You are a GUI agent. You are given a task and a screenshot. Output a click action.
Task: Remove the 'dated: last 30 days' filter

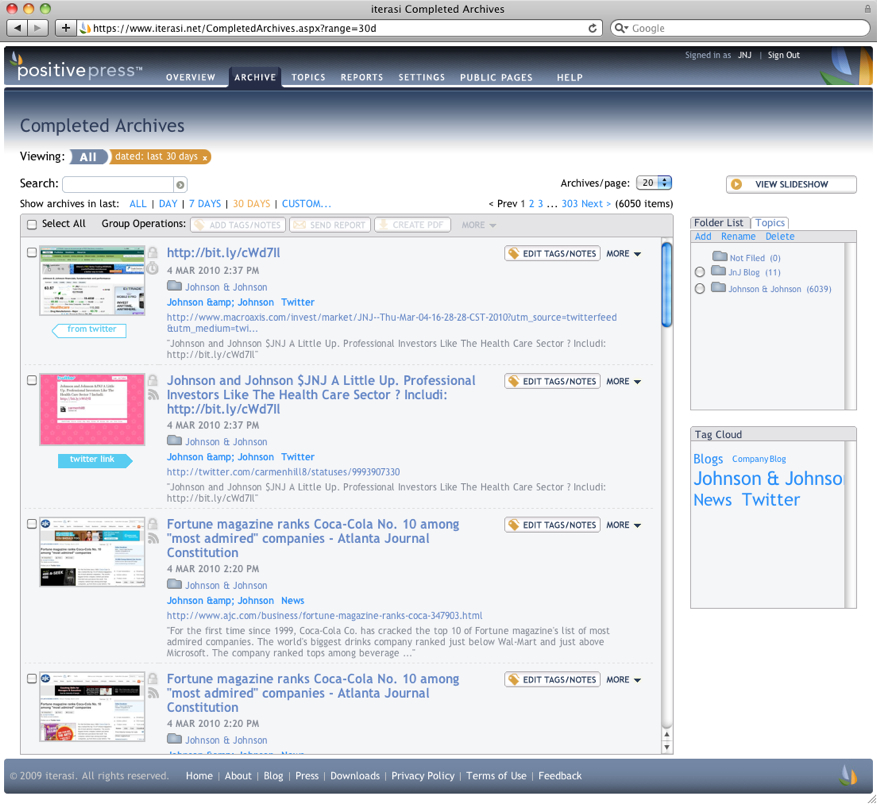205,158
